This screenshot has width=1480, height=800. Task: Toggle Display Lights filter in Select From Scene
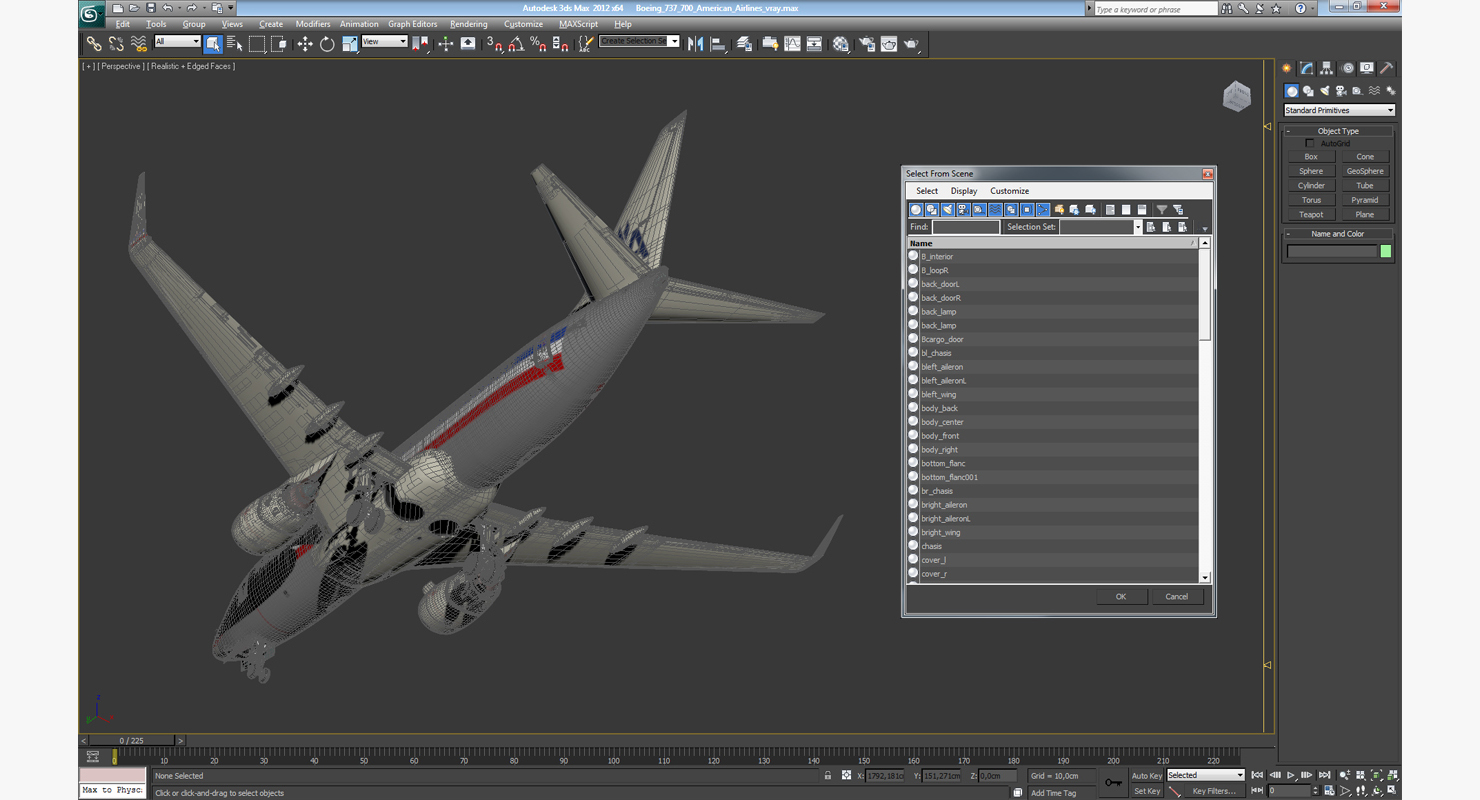947,210
